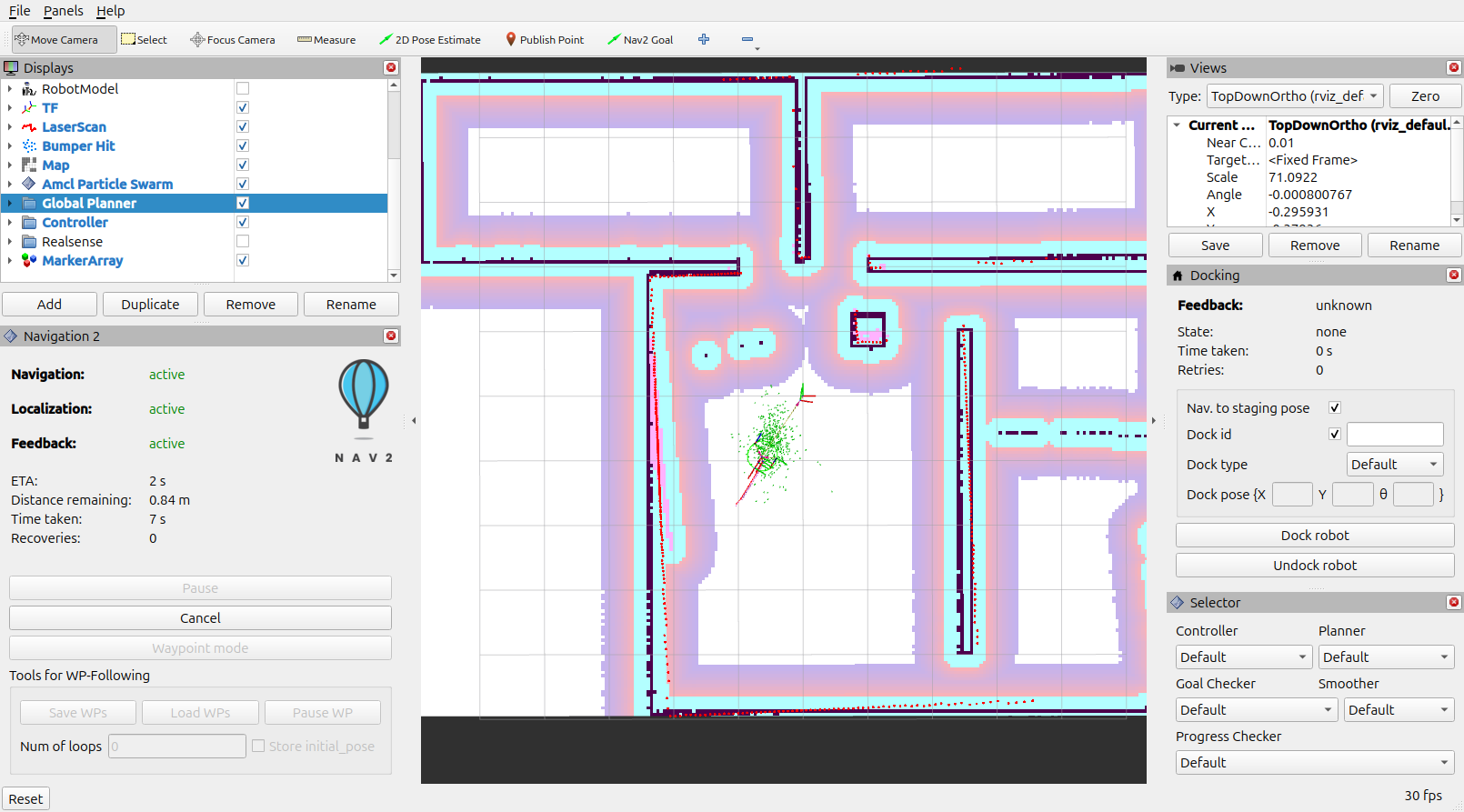This screenshot has width=1464, height=812.
Task: Pick the 2D Pose Estimate tool
Action: pyautogui.click(x=429, y=40)
